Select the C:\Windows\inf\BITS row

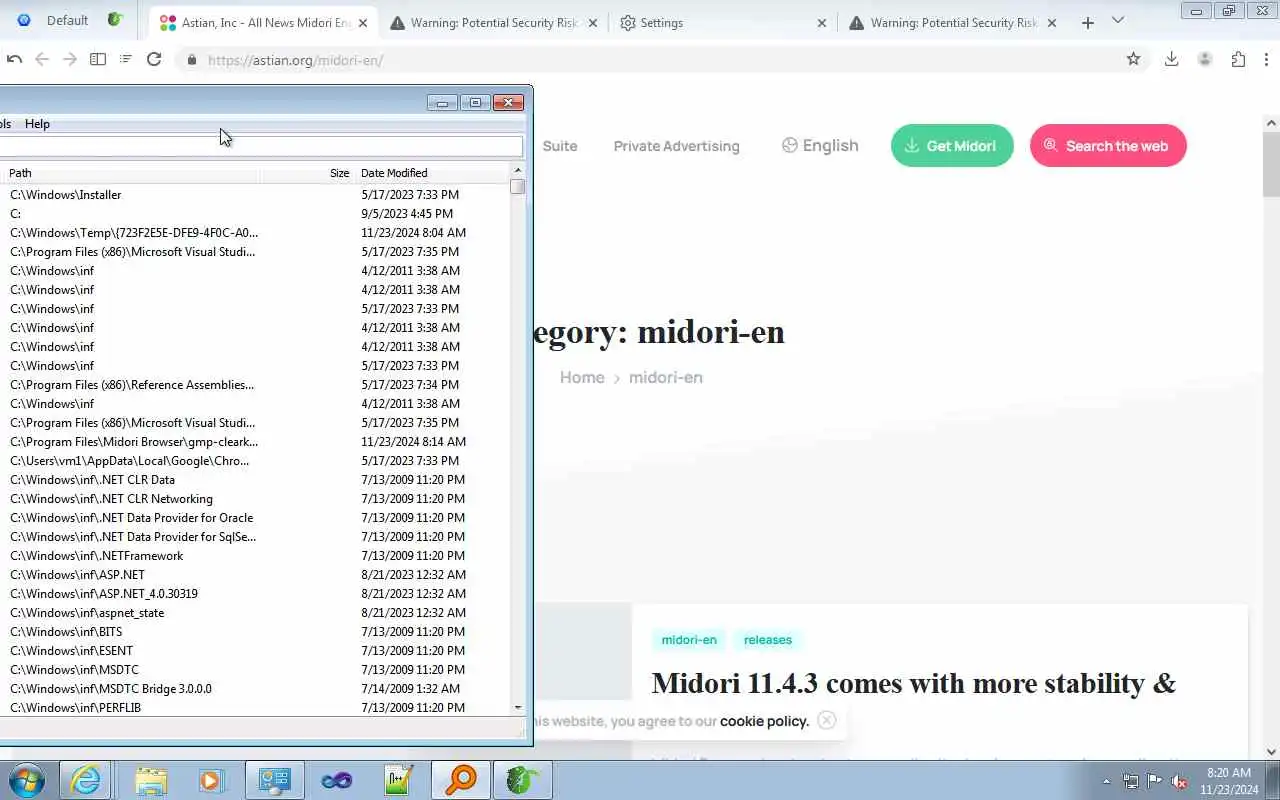pyautogui.click(x=255, y=632)
